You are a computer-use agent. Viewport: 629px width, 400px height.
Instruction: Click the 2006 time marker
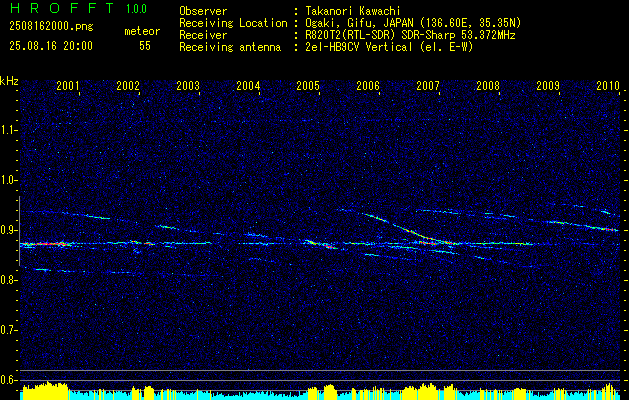pos(368,85)
